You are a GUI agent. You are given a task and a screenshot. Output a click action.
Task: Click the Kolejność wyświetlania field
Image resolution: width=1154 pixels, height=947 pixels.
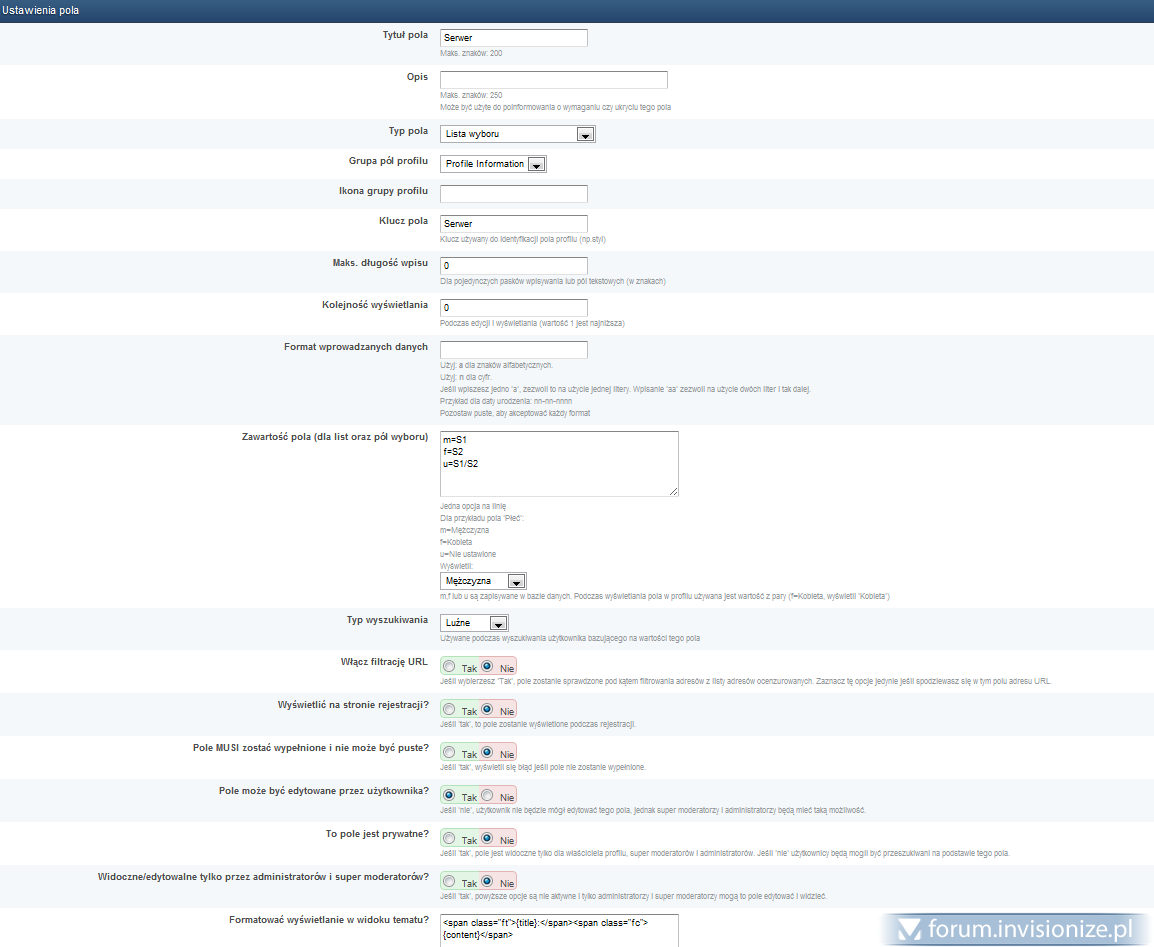pos(513,308)
